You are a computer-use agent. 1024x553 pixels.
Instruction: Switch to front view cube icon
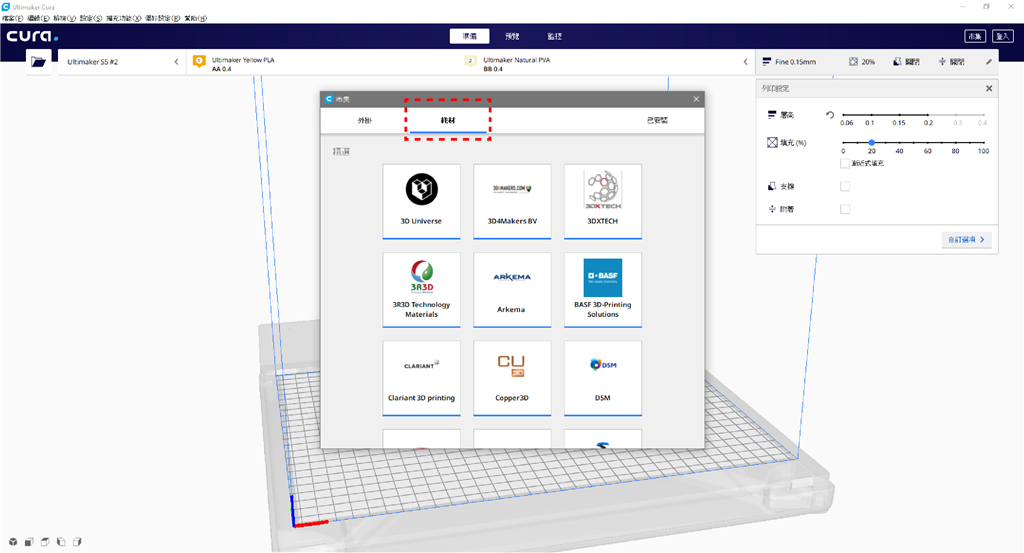(29, 542)
